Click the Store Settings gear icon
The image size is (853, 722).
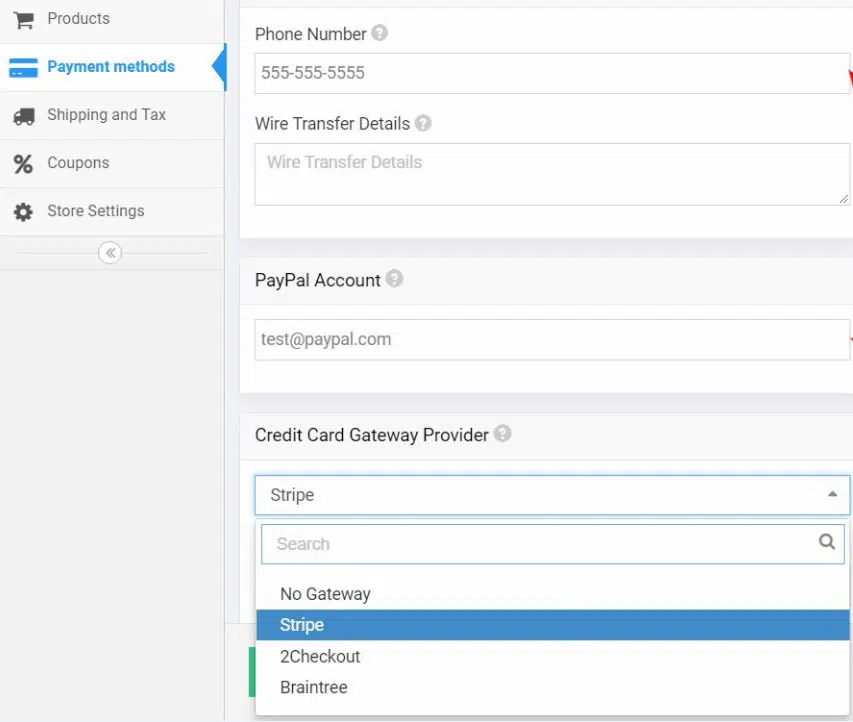23,211
